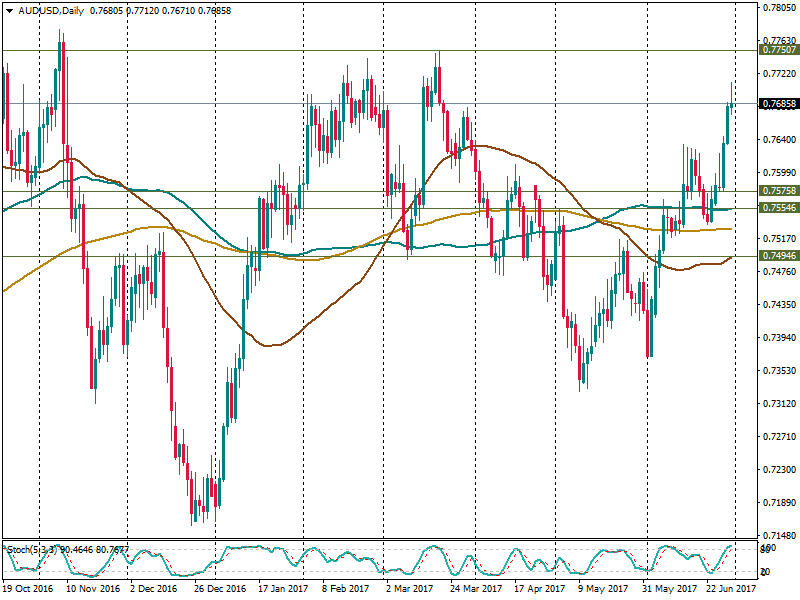Screen dimensions: 800x600
Task: Click the 19 Oct 2016 date label
Action: click(x=29, y=590)
